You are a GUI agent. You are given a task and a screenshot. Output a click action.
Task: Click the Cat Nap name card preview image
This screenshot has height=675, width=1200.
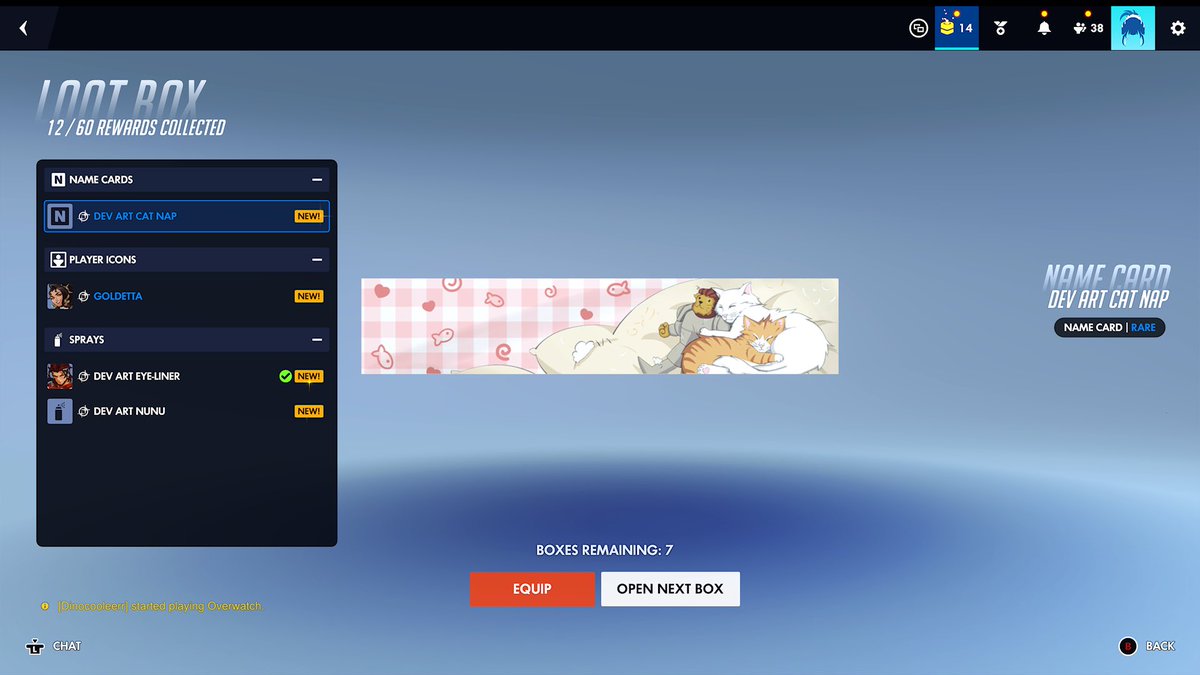tap(600, 326)
